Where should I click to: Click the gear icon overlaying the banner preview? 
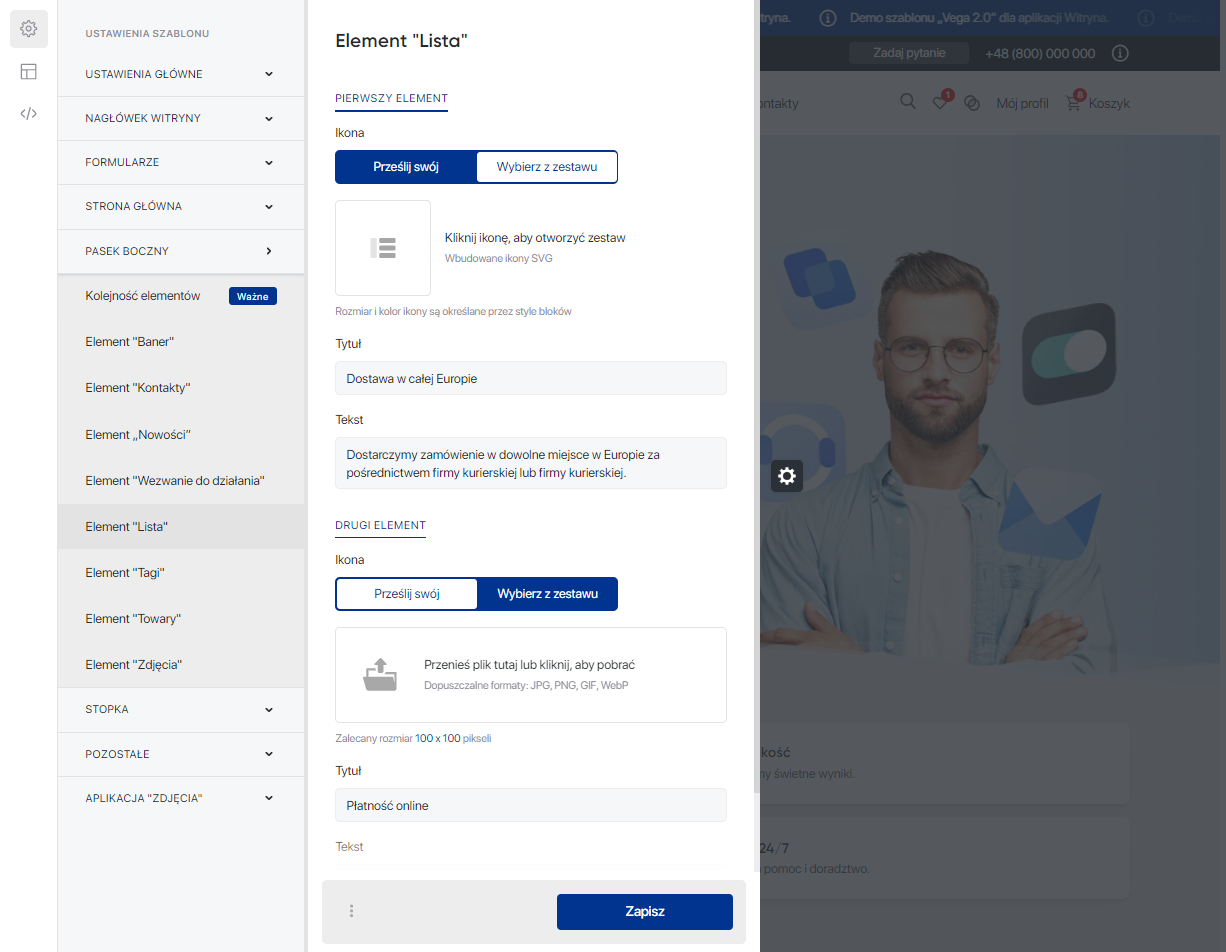tap(786, 476)
